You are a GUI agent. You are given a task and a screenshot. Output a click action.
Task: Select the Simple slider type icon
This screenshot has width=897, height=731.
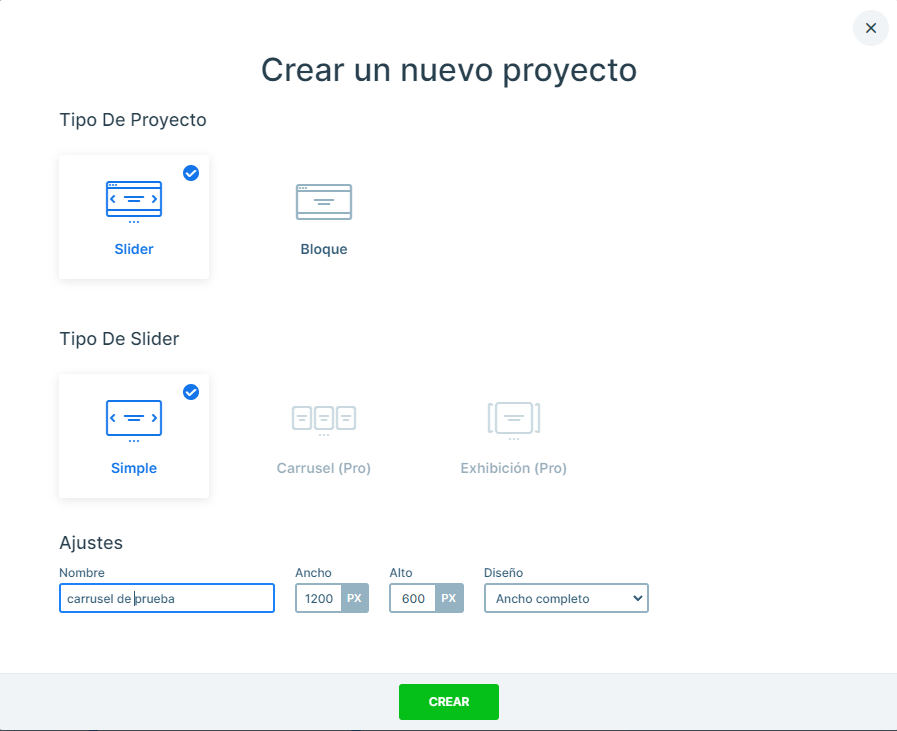[134, 421]
